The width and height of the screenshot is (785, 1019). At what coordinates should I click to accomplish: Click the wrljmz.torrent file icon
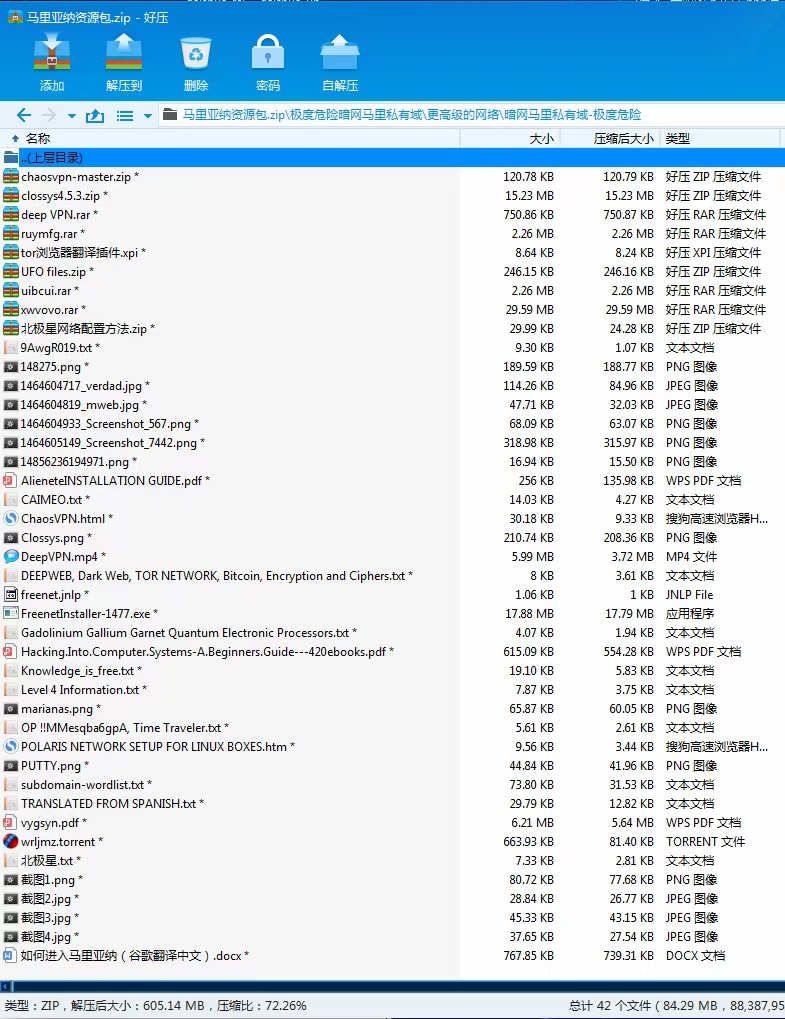point(10,841)
